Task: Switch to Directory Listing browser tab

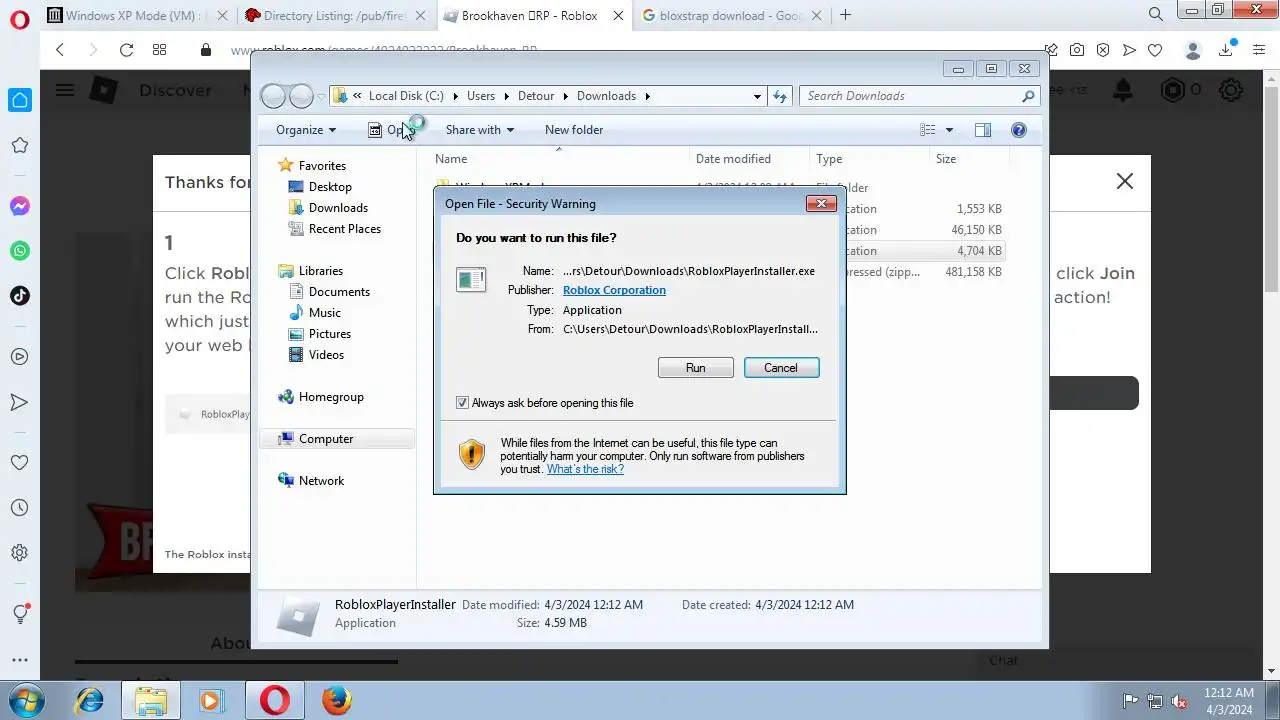Action: pyautogui.click(x=335, y=15)
